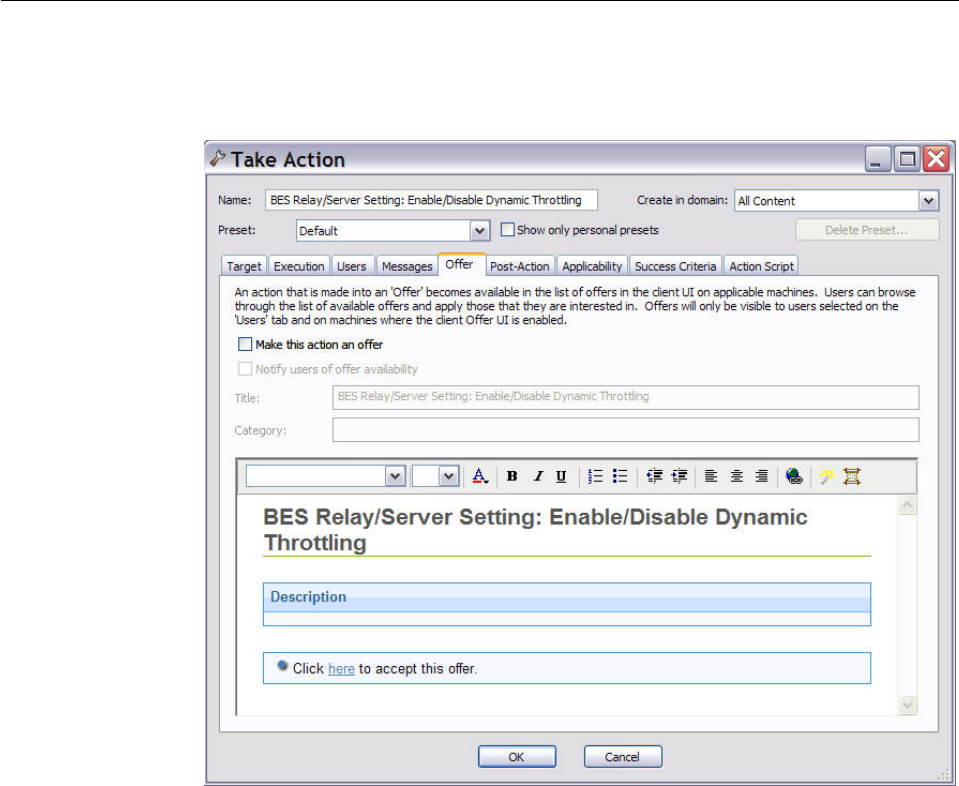Viewport: 959px width, 786px height.
Task: Click the editor scrollbar down arrow
Action: 907,705
